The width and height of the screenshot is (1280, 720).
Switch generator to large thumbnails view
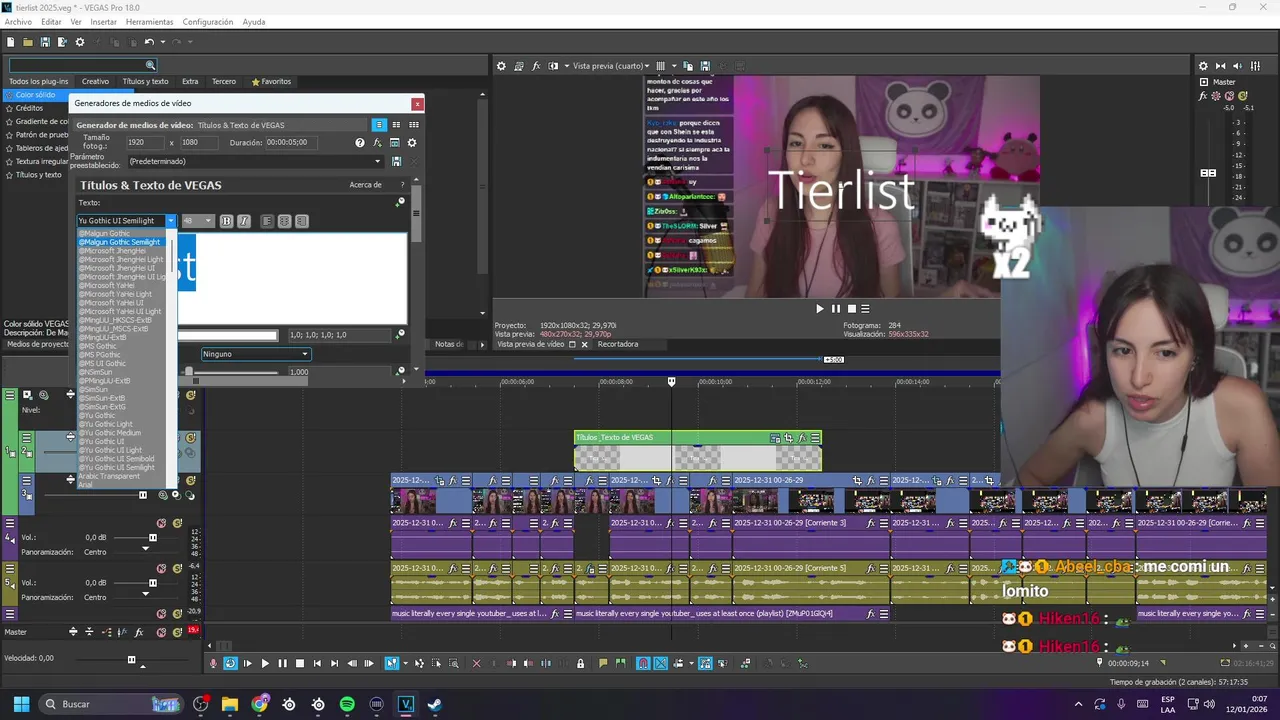[413, 125]
